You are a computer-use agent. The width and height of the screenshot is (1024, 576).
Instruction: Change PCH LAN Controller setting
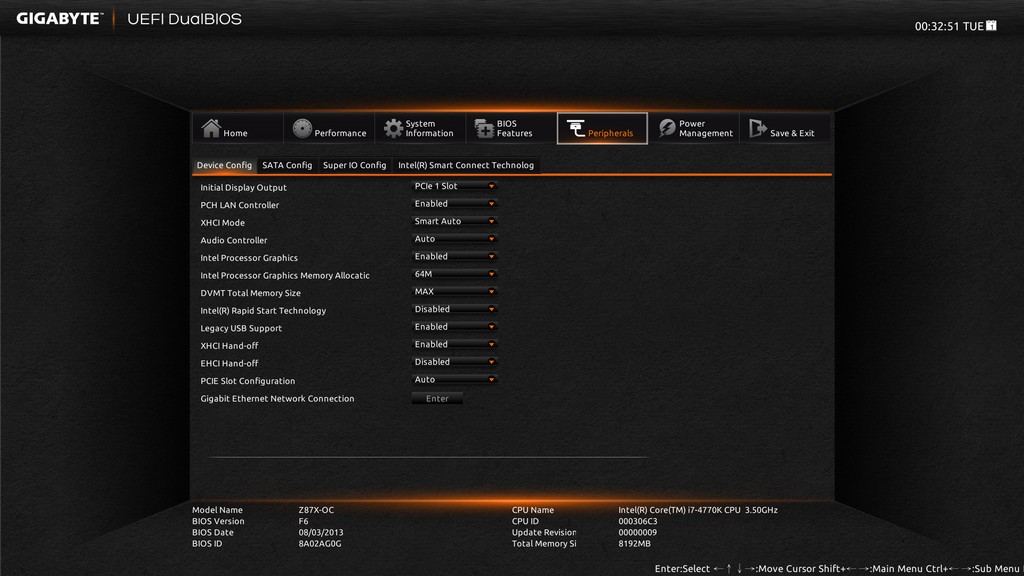pos(455,204)
